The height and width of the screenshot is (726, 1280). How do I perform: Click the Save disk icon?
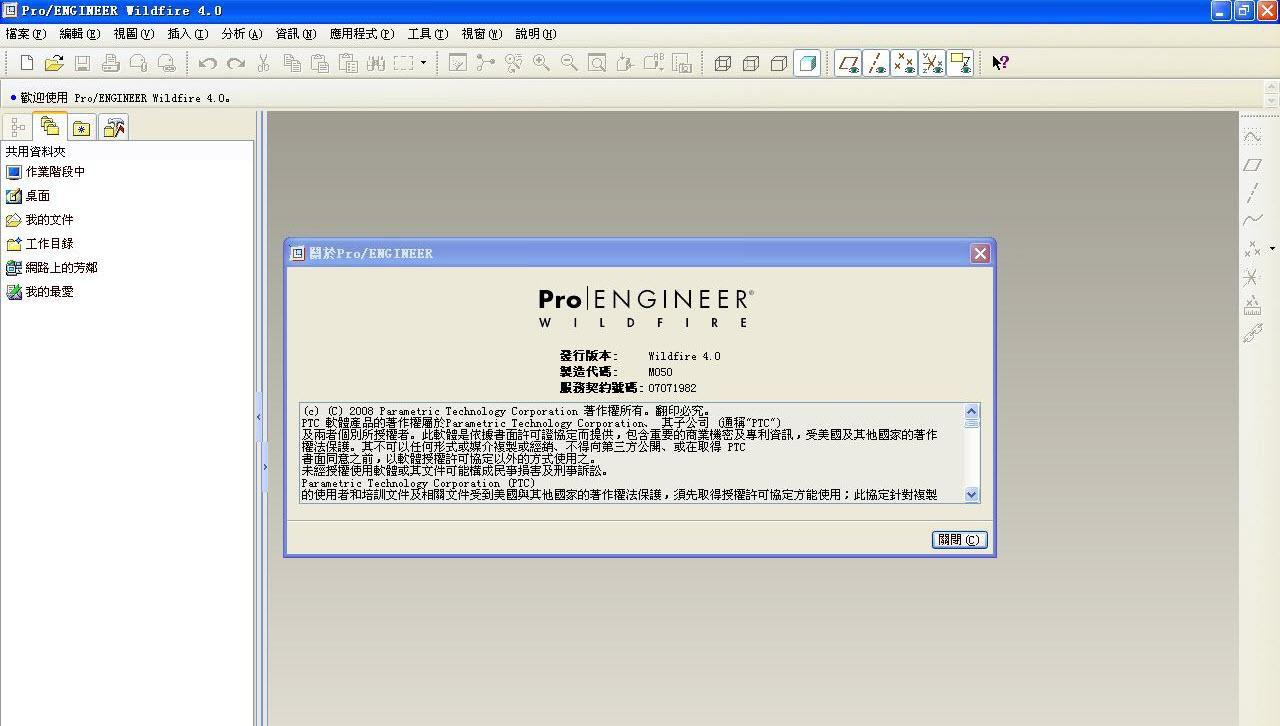(82, 63)
